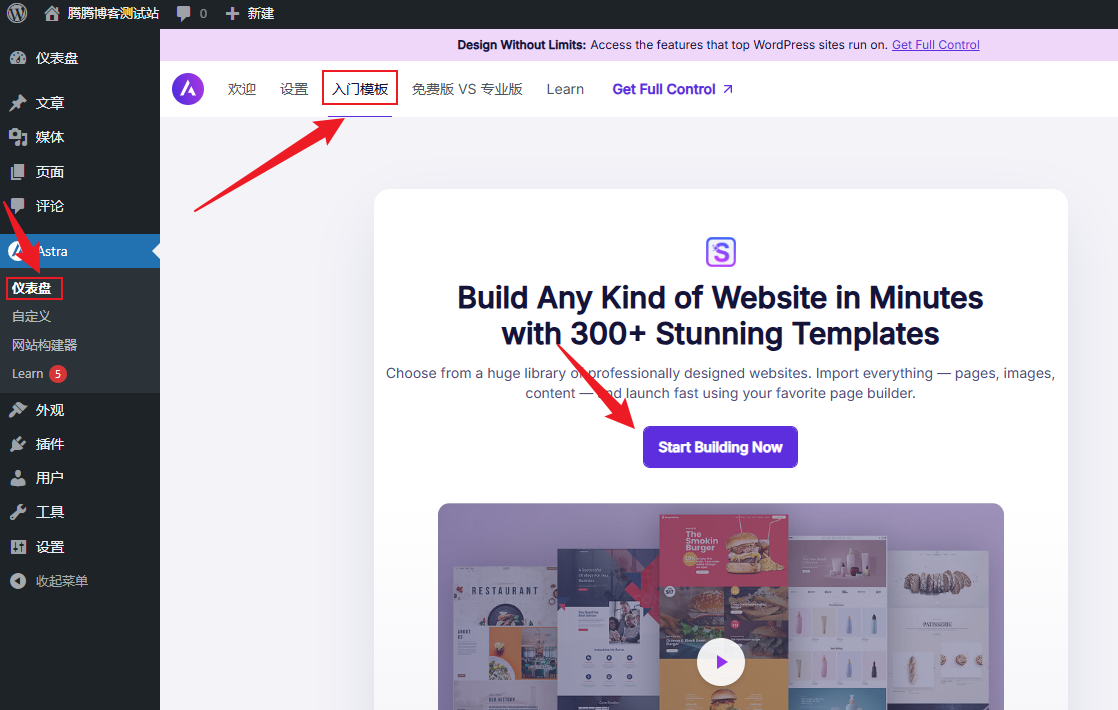Open the 外观 appearance menu
This screenshot has width=1118, height=710.
(50, 410)
